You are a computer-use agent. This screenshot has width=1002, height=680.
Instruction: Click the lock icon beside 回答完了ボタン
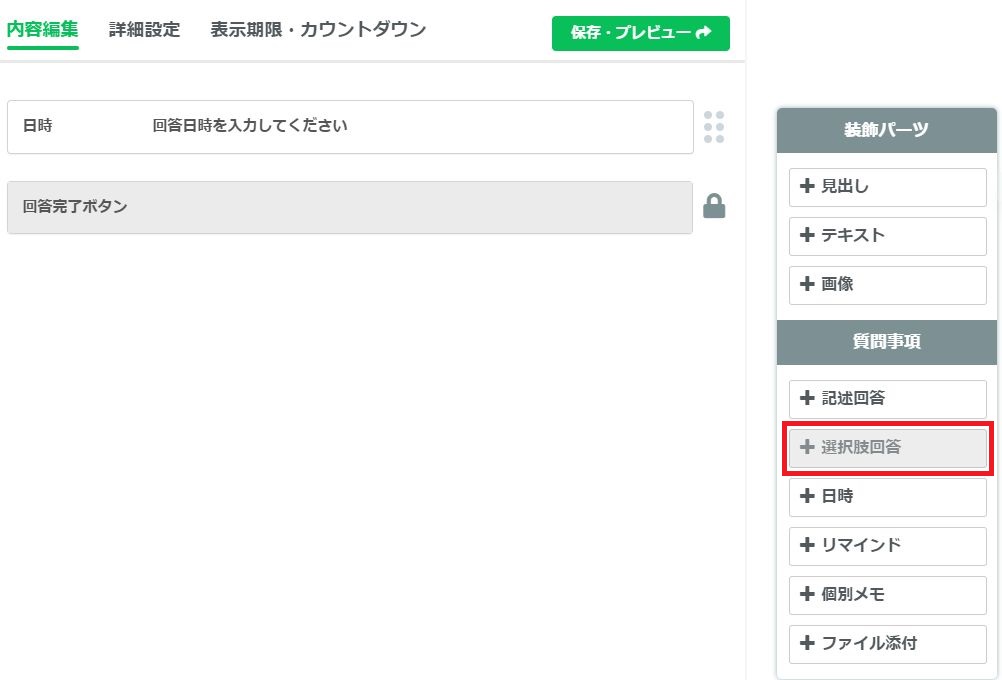point(714,206)
